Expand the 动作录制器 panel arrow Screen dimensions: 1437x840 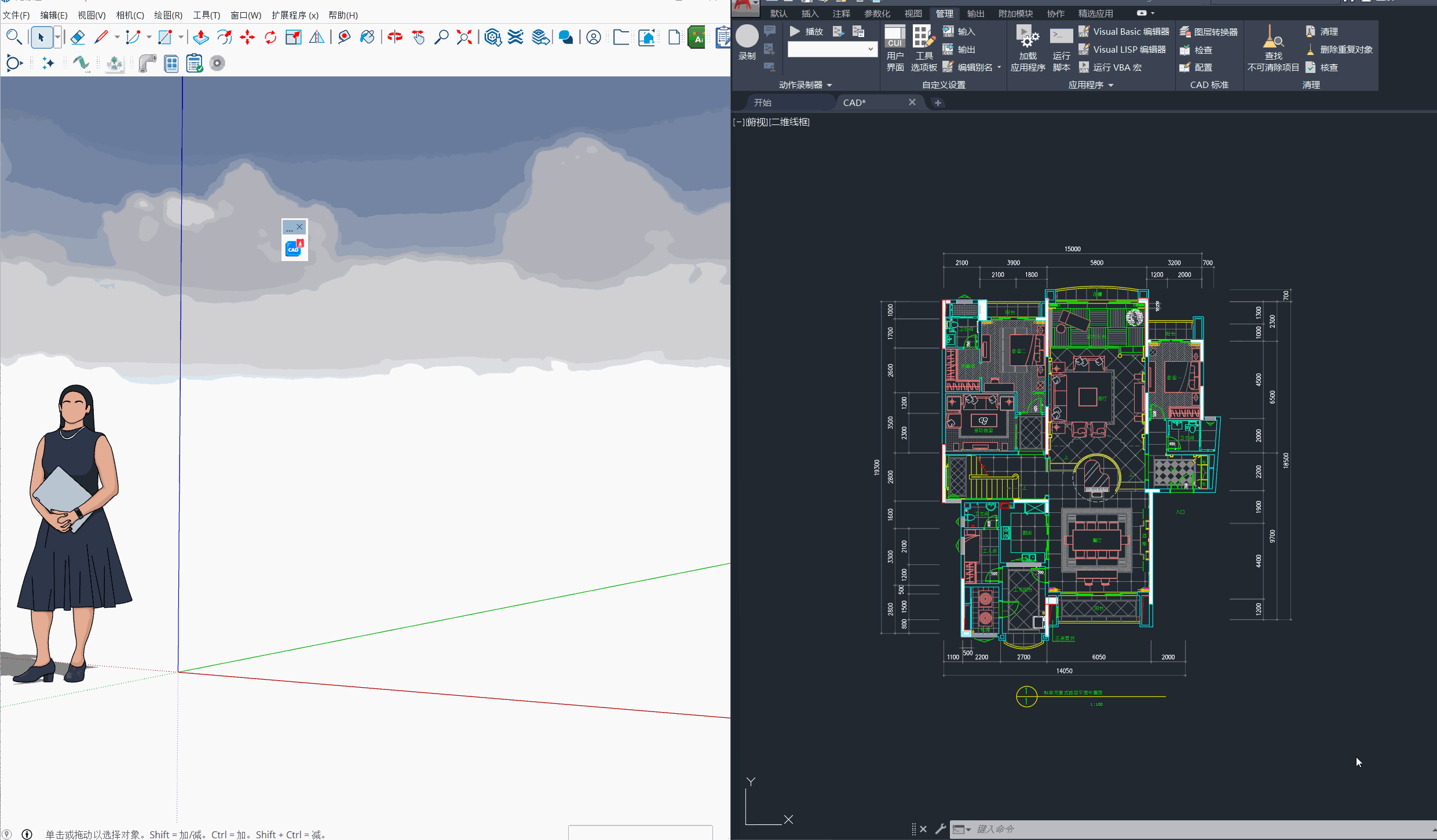point(829,85)
